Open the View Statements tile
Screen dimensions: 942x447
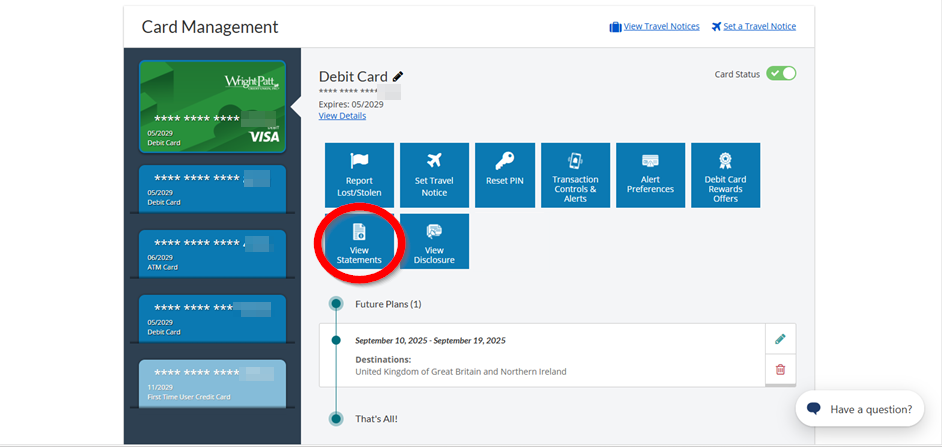[x=359, y=242]
